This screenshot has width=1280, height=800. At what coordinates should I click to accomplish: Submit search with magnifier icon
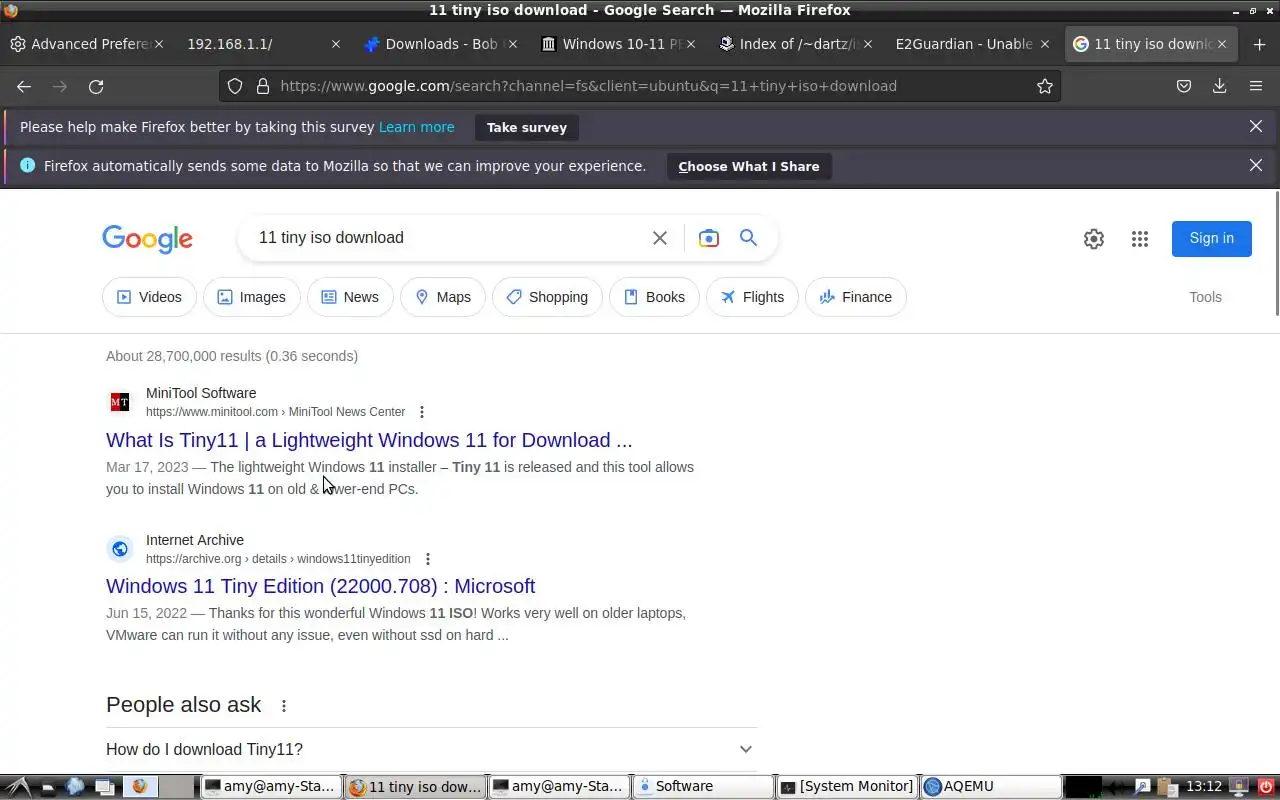point(748,238)
